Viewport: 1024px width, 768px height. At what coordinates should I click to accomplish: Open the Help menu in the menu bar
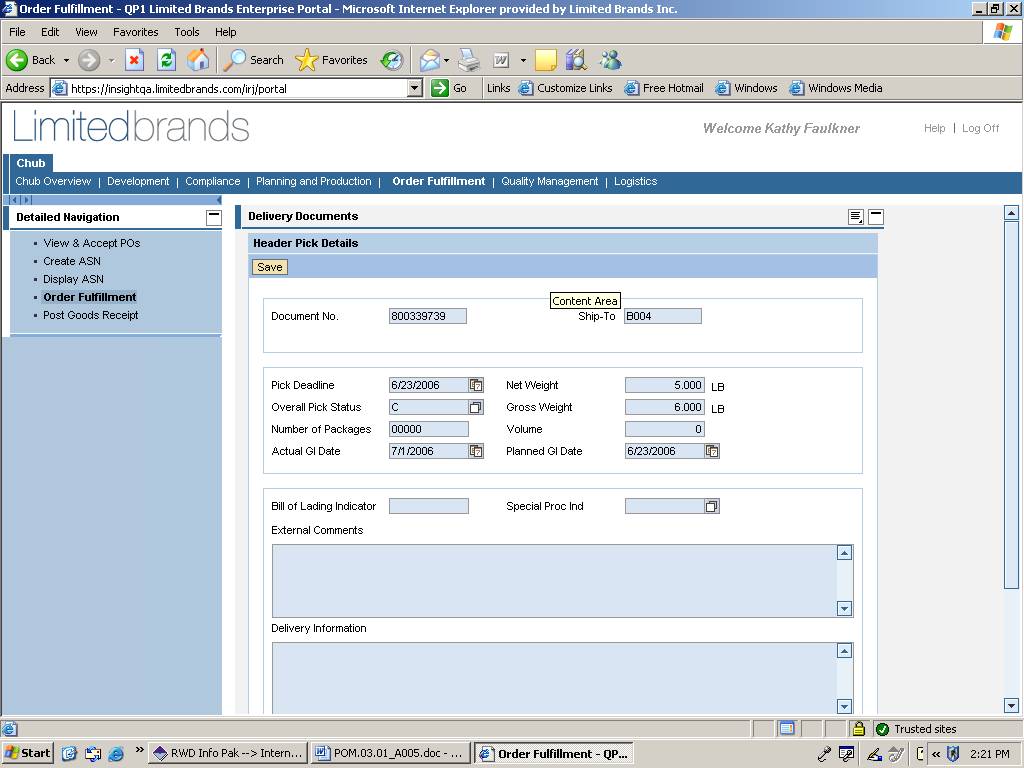click(x=225, y=32)
